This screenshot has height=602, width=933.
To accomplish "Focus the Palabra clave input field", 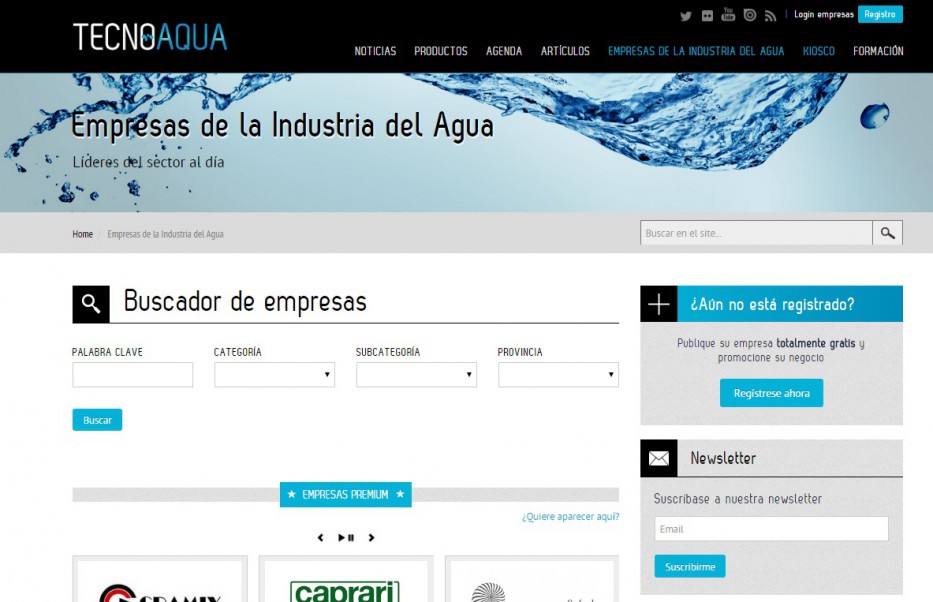I will click(x=132, y=375).
